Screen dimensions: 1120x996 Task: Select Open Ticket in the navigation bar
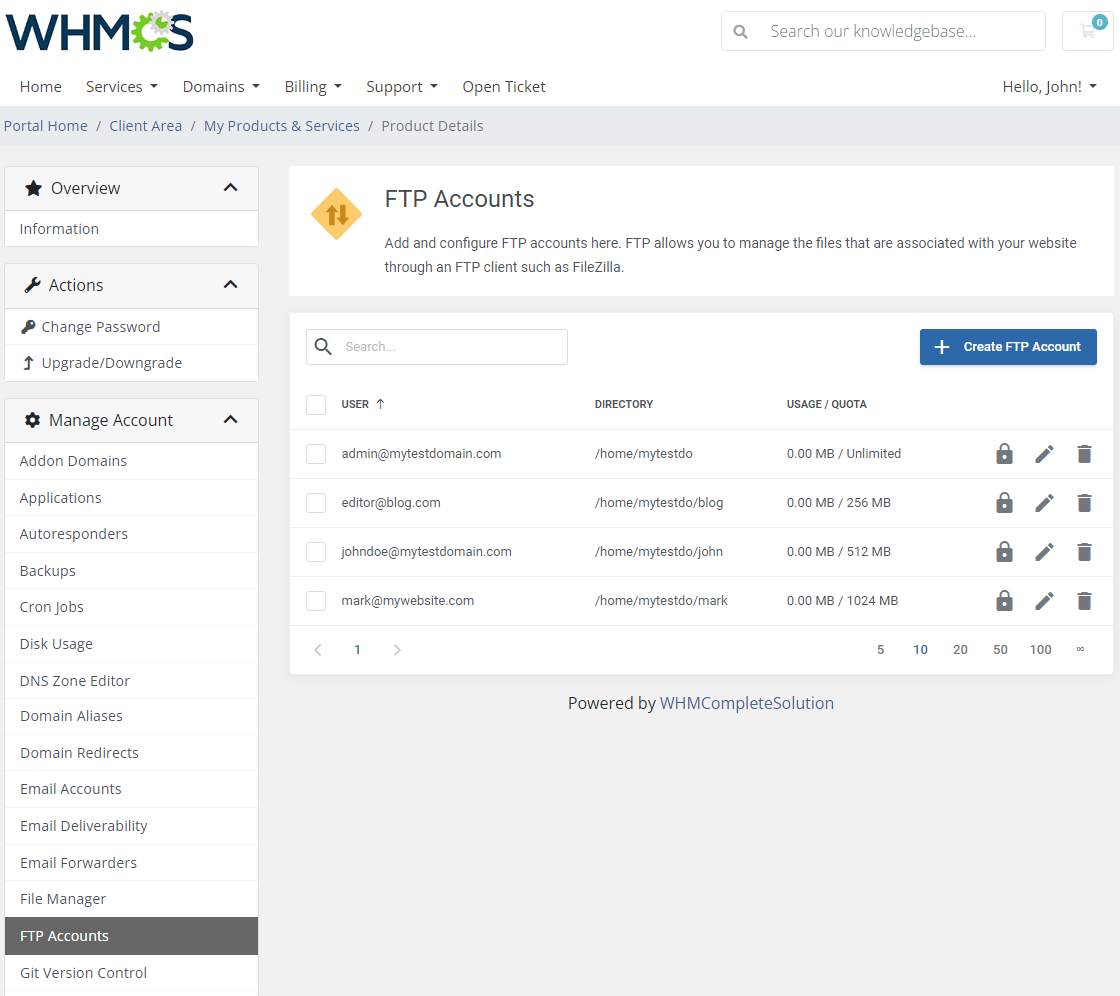point(504,86)
